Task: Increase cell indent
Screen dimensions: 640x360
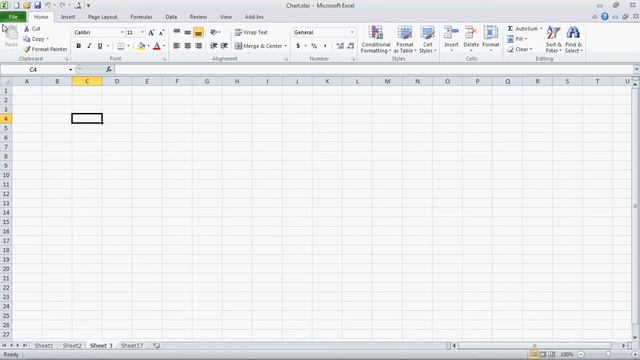Action: (x=224, y=46)
